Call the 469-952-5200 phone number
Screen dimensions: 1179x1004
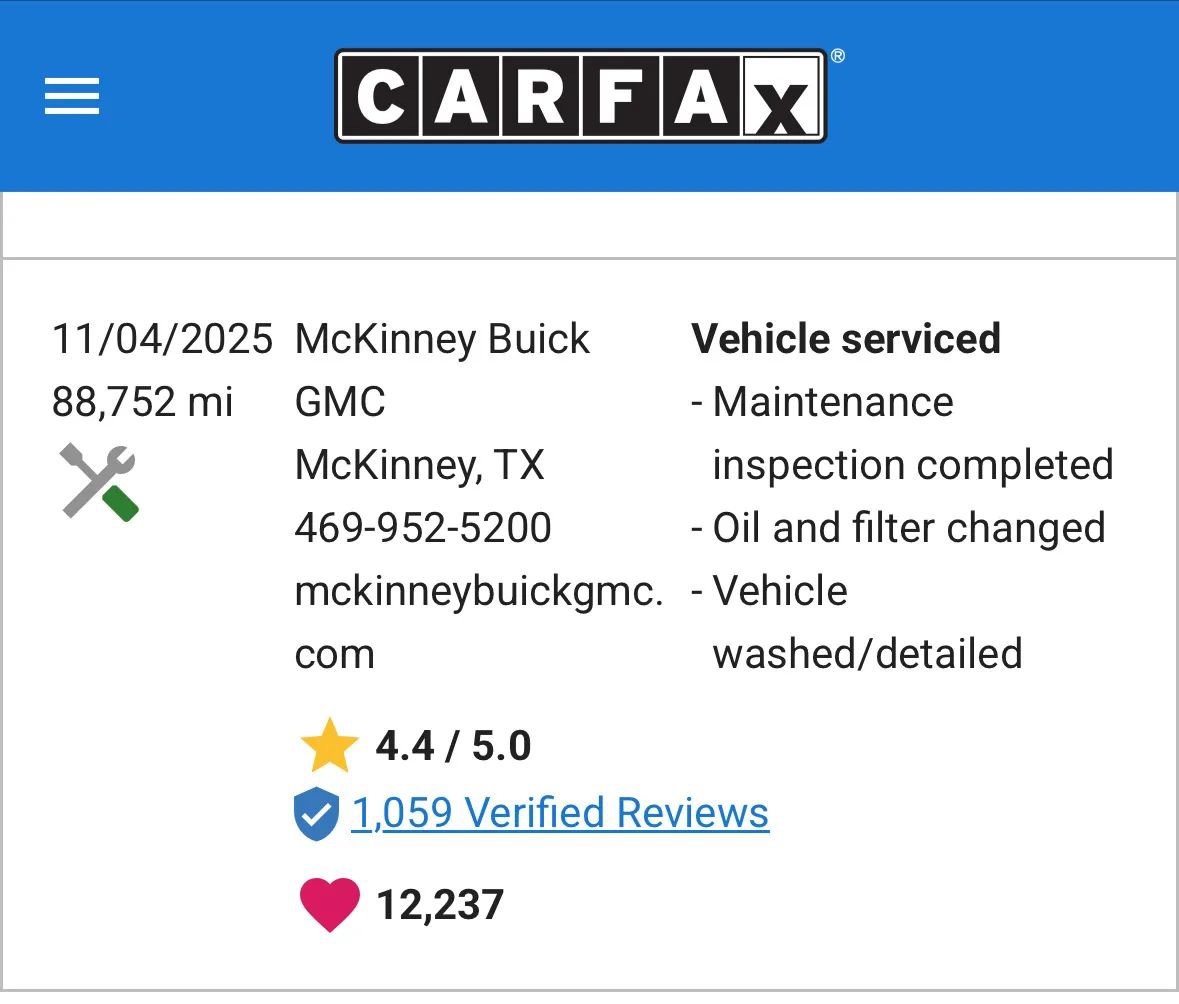[423, 527]
